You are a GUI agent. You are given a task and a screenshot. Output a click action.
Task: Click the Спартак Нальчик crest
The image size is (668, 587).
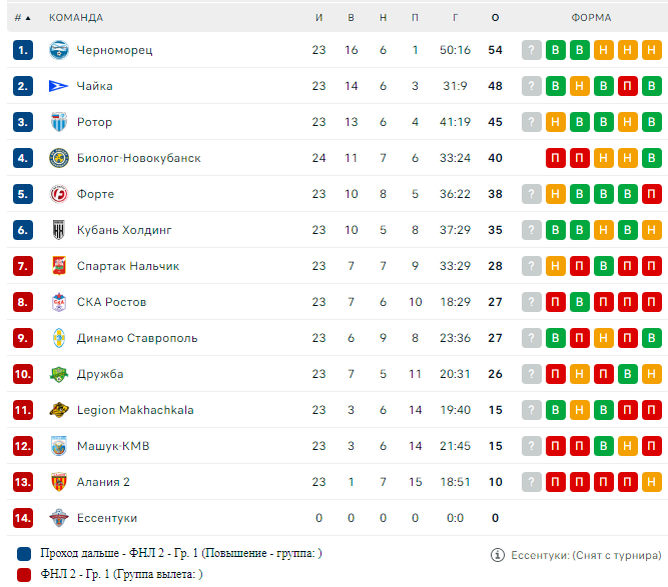(59, 266)
